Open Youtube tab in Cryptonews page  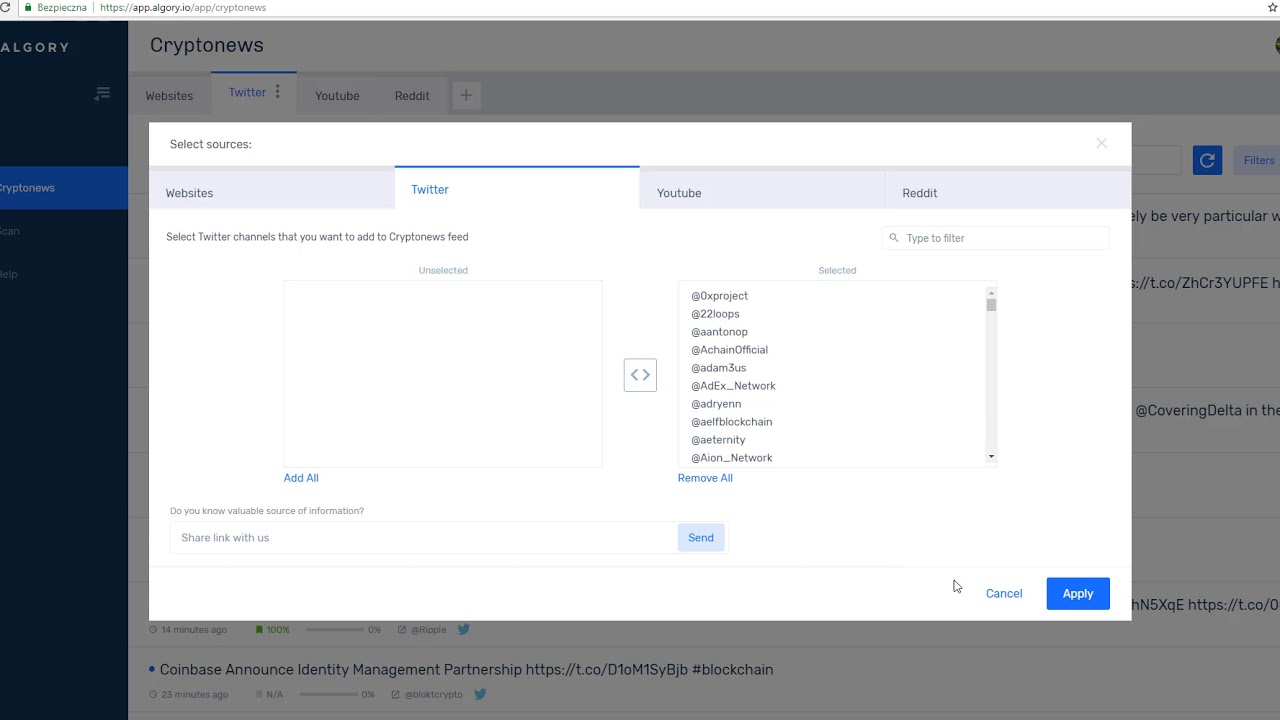[x=337, y=96]
